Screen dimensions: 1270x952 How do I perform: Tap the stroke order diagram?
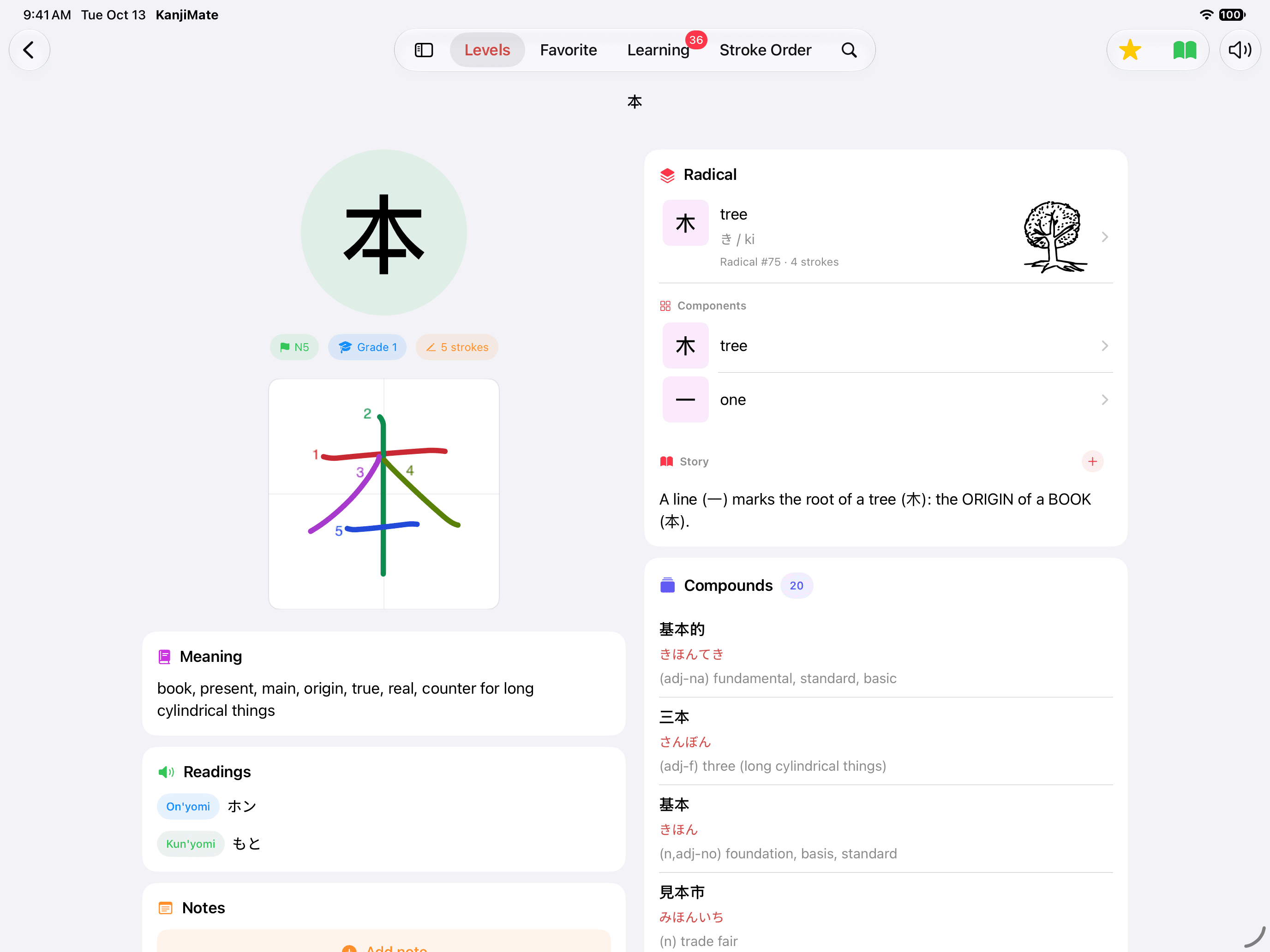point(383,494)
